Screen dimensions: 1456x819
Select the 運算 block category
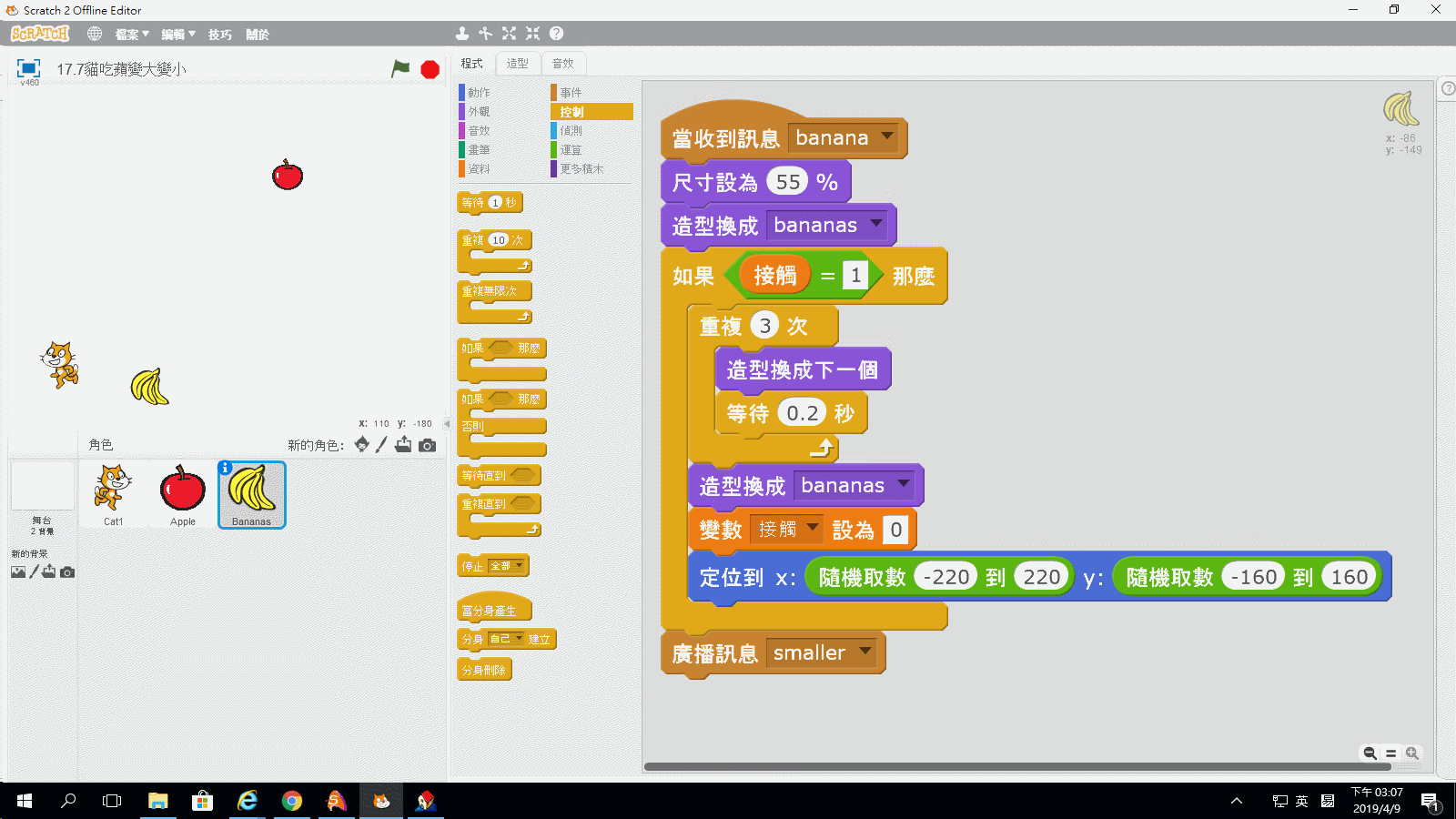[591, 150]
